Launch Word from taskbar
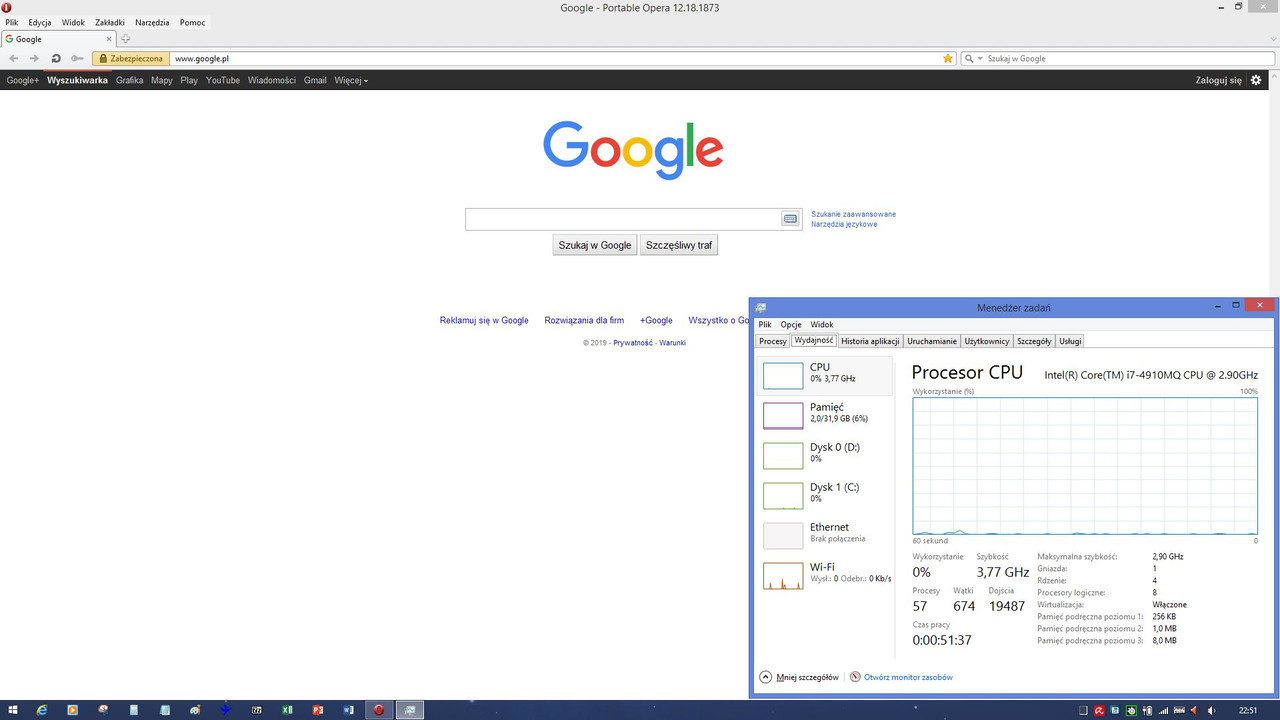The height and width of the screenshot is (720, 1280). click(349, 710)
